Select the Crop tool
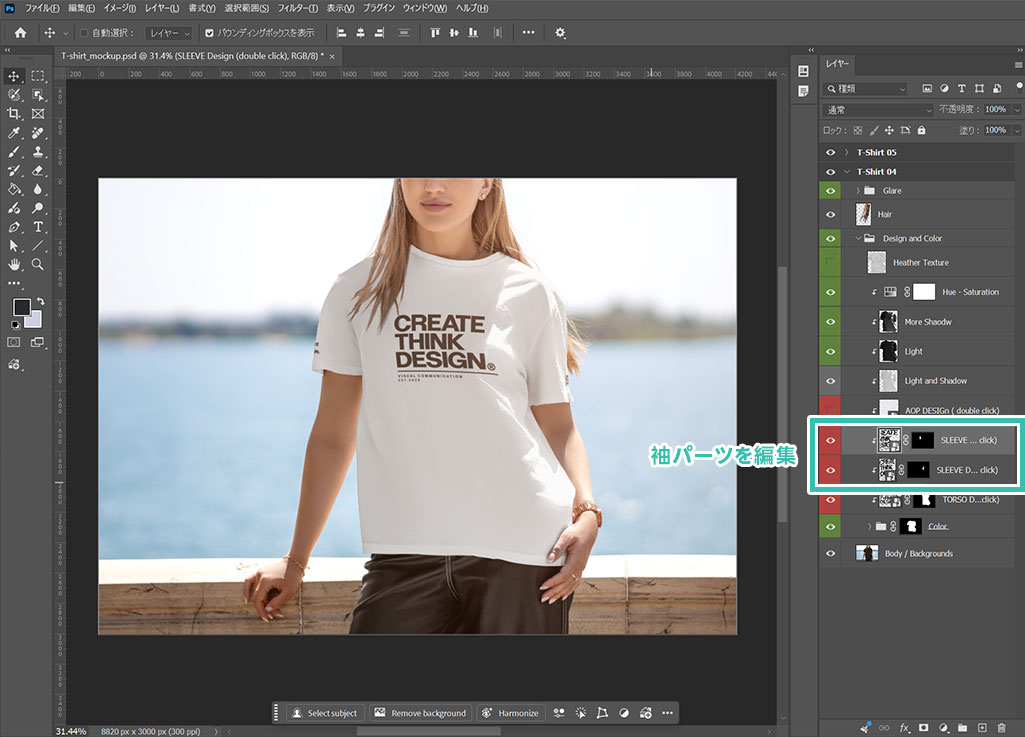Viewport: 1025px width, 737px height. click(14, 113)
